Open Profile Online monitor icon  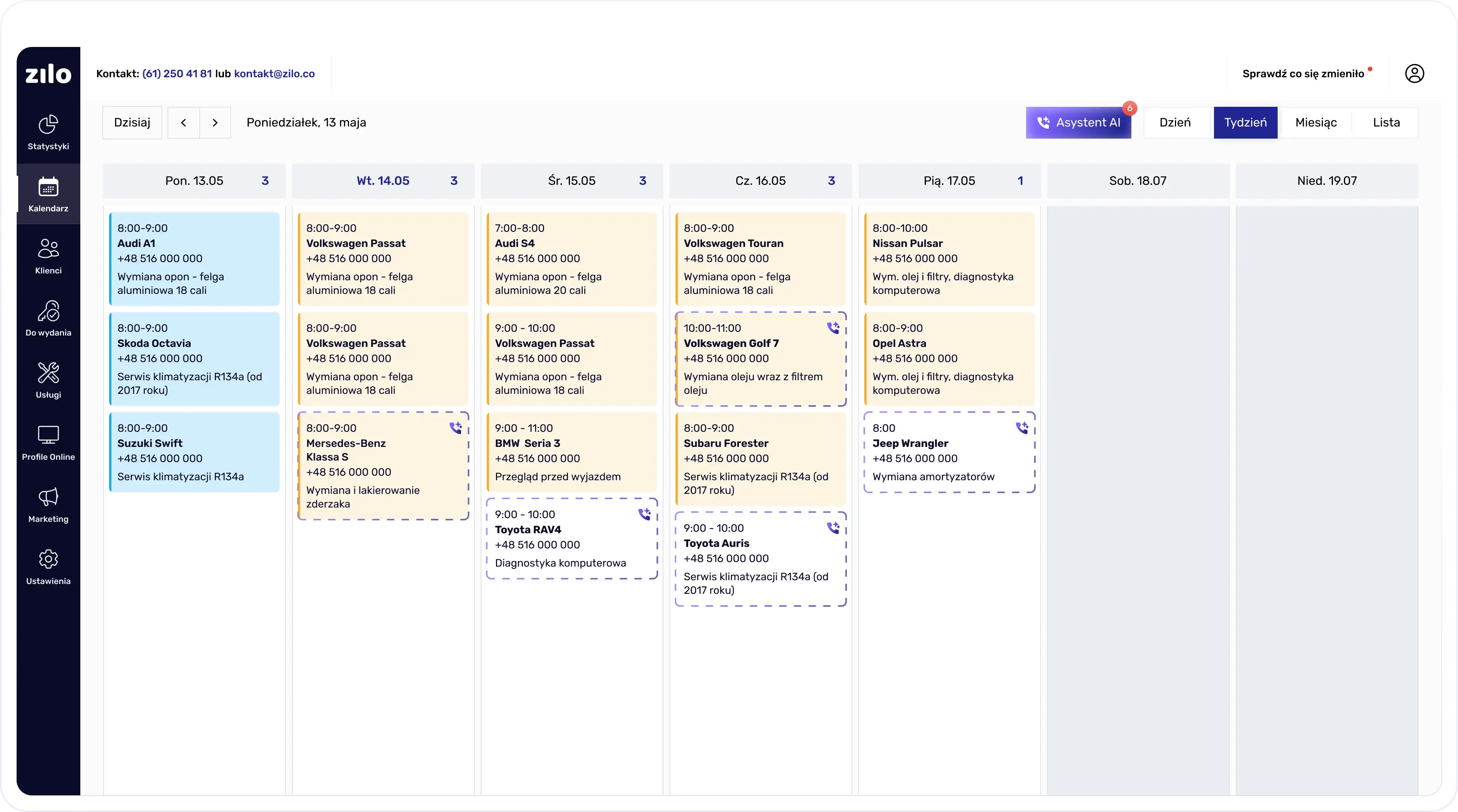pos(48,435)
